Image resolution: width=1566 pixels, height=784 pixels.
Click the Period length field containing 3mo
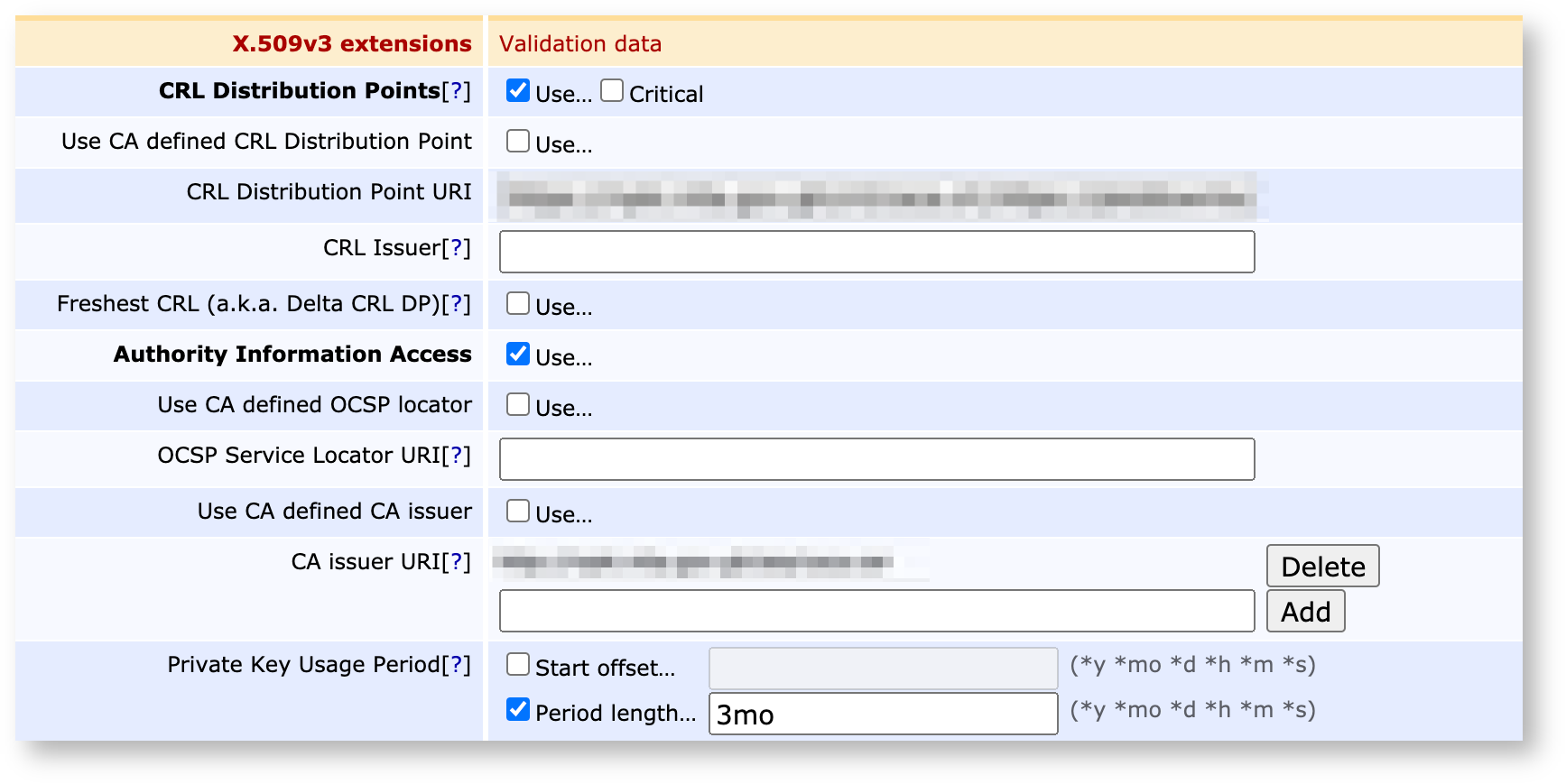pos(883,714)
